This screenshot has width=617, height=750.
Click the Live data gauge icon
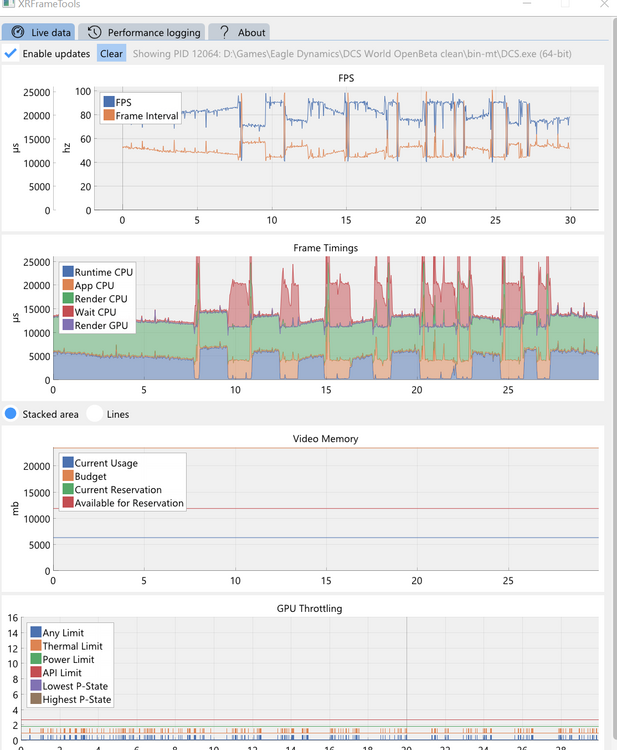18,32
